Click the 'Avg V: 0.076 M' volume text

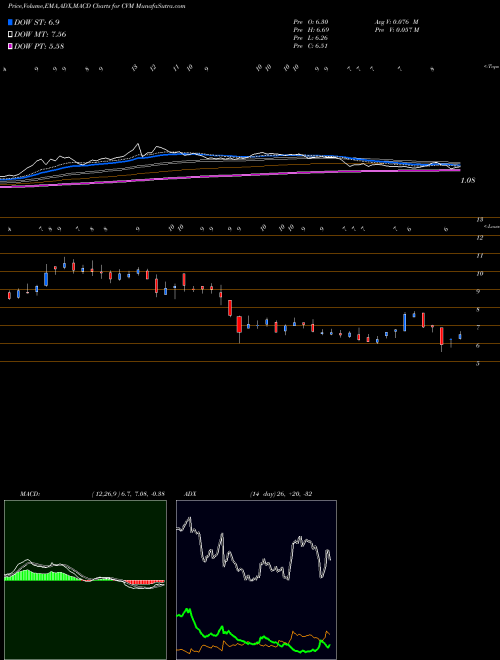click(396, 21)
